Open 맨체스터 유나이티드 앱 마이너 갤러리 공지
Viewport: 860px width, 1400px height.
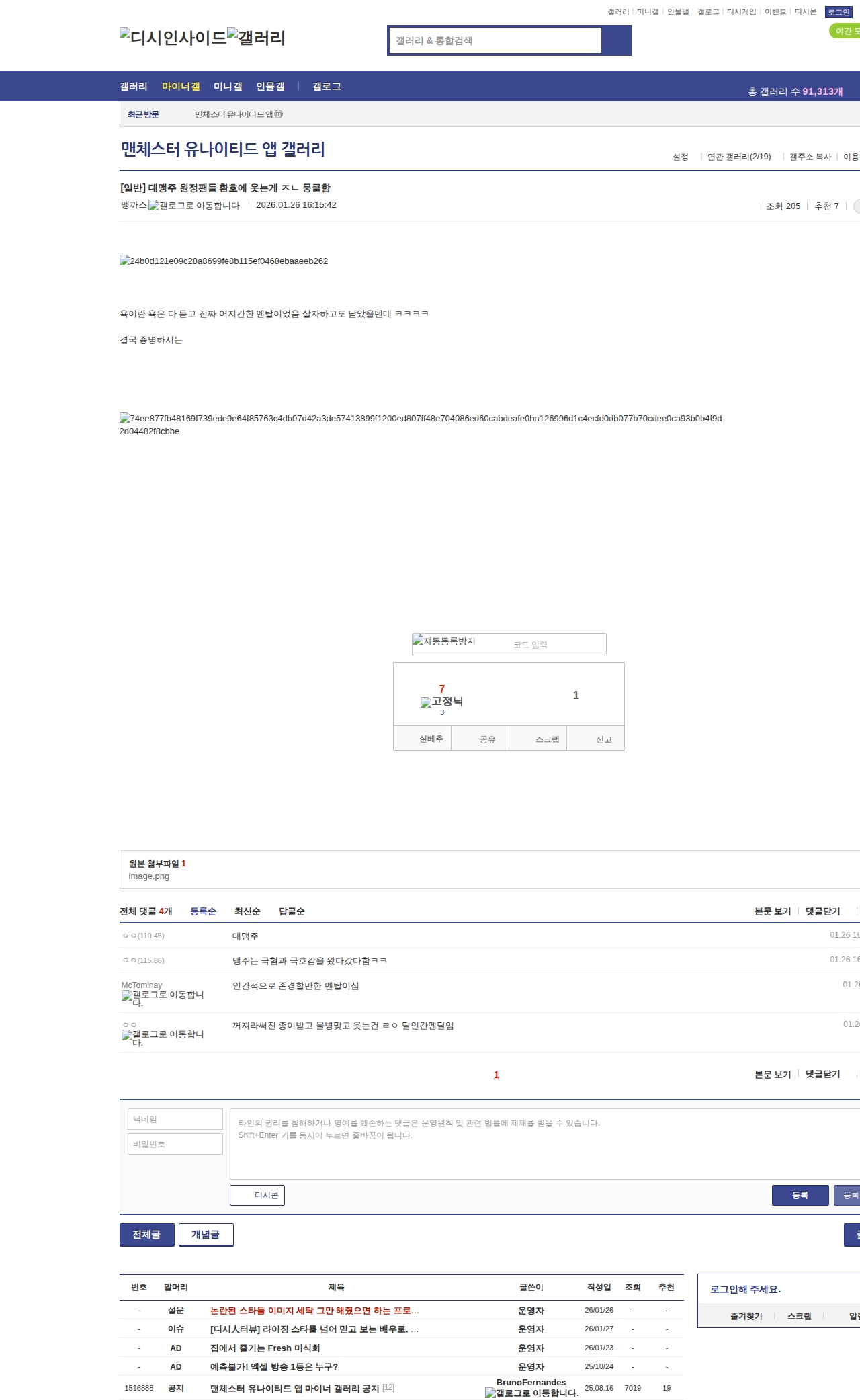(295, 1389)
